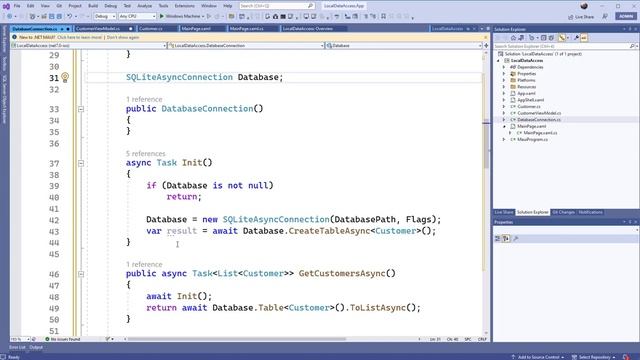This screenshot has width=640, height=360.
Task: Switch to the Git Changes panel tab
Action: pyautogui.click(x=563, y=212)
